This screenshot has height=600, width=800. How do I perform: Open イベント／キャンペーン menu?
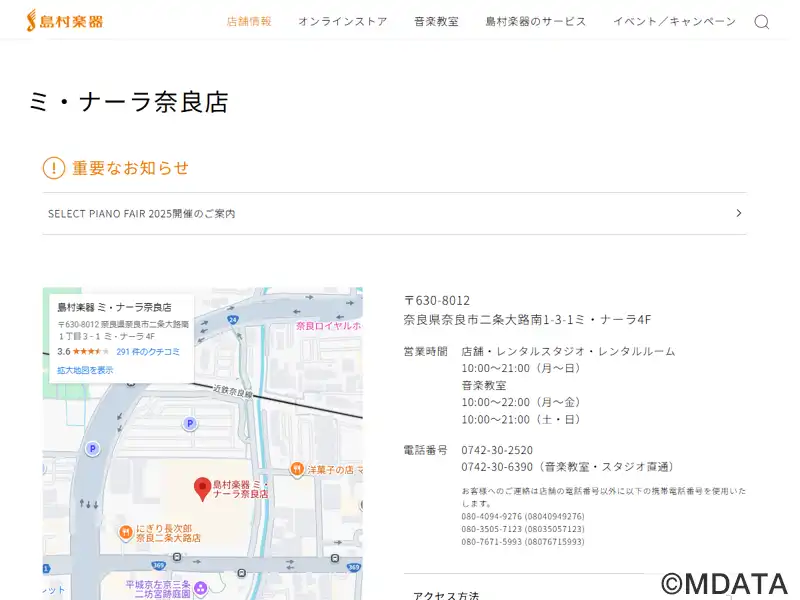pos(674,21)
